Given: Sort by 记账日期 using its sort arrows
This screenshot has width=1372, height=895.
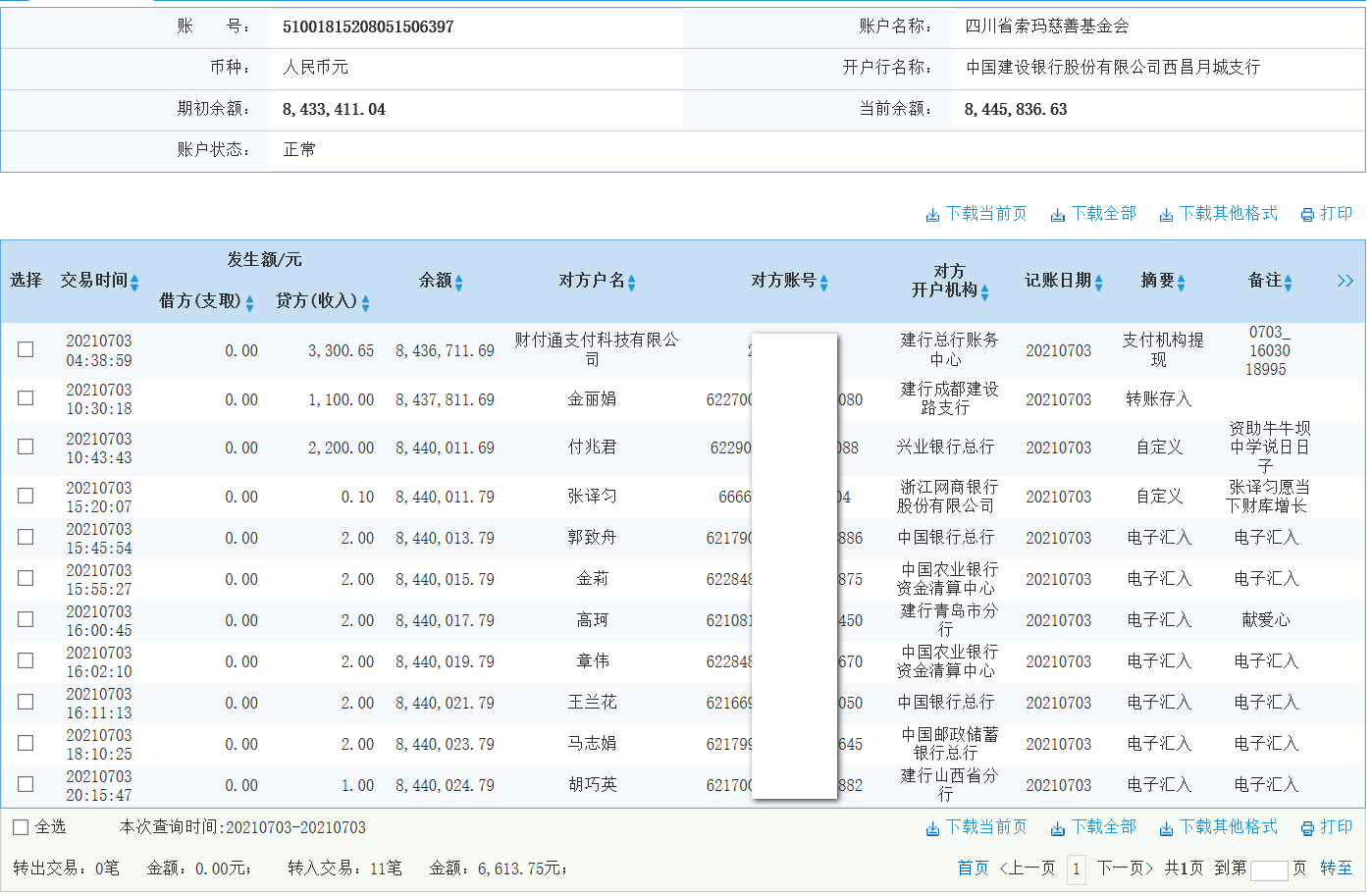Looking at the screenshot, I should pyautogui.click(x=1099, y=281).
